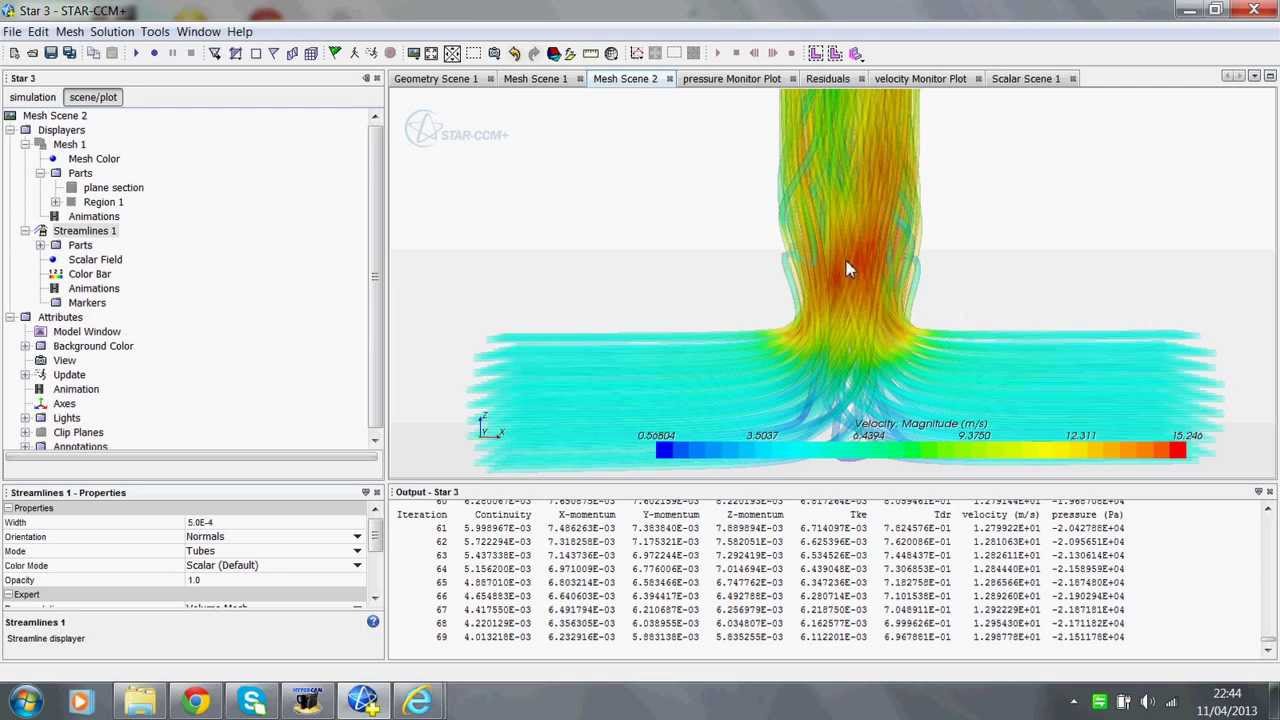Click the simulation tab button

[x=33, y=97]
